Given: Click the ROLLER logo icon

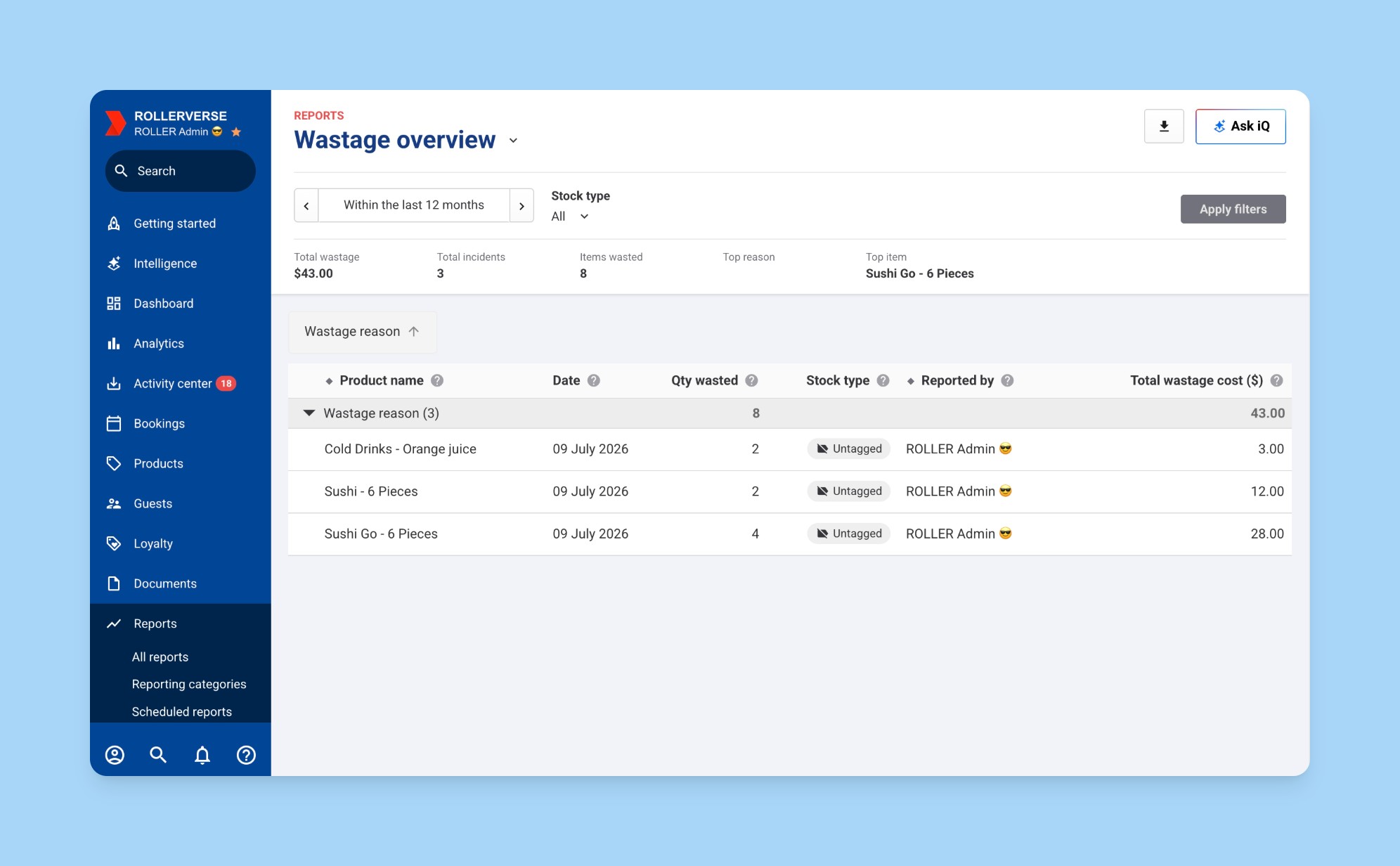Looking at the screenshot, I should click(x=115, y=123).
